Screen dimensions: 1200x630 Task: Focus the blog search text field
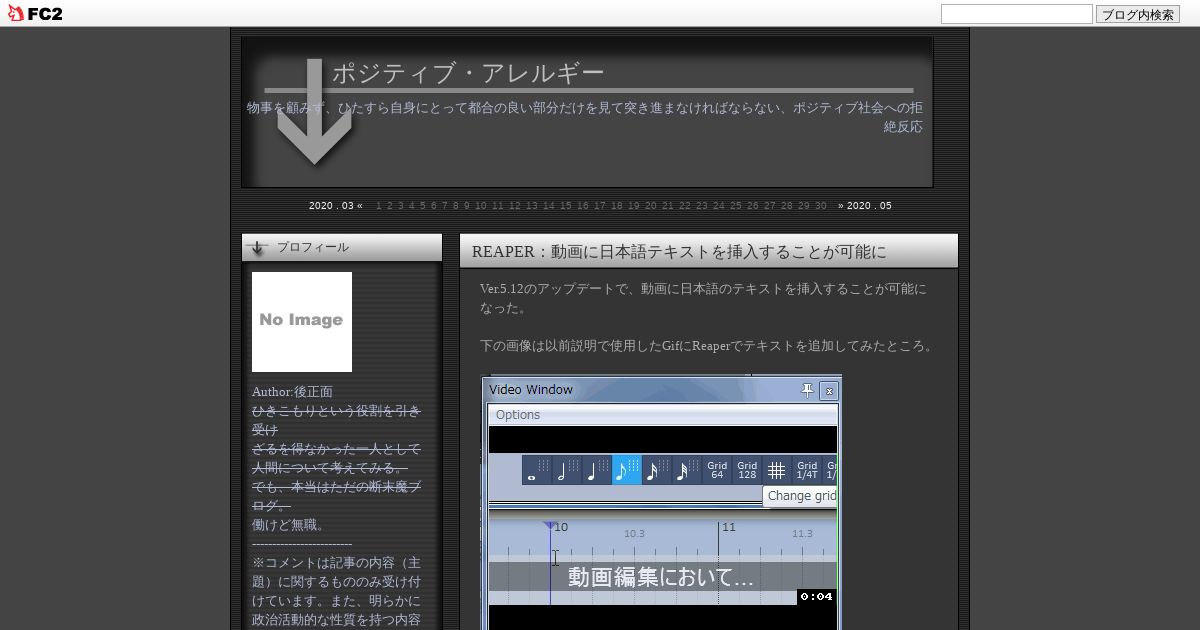click(x=1016, y=14)
